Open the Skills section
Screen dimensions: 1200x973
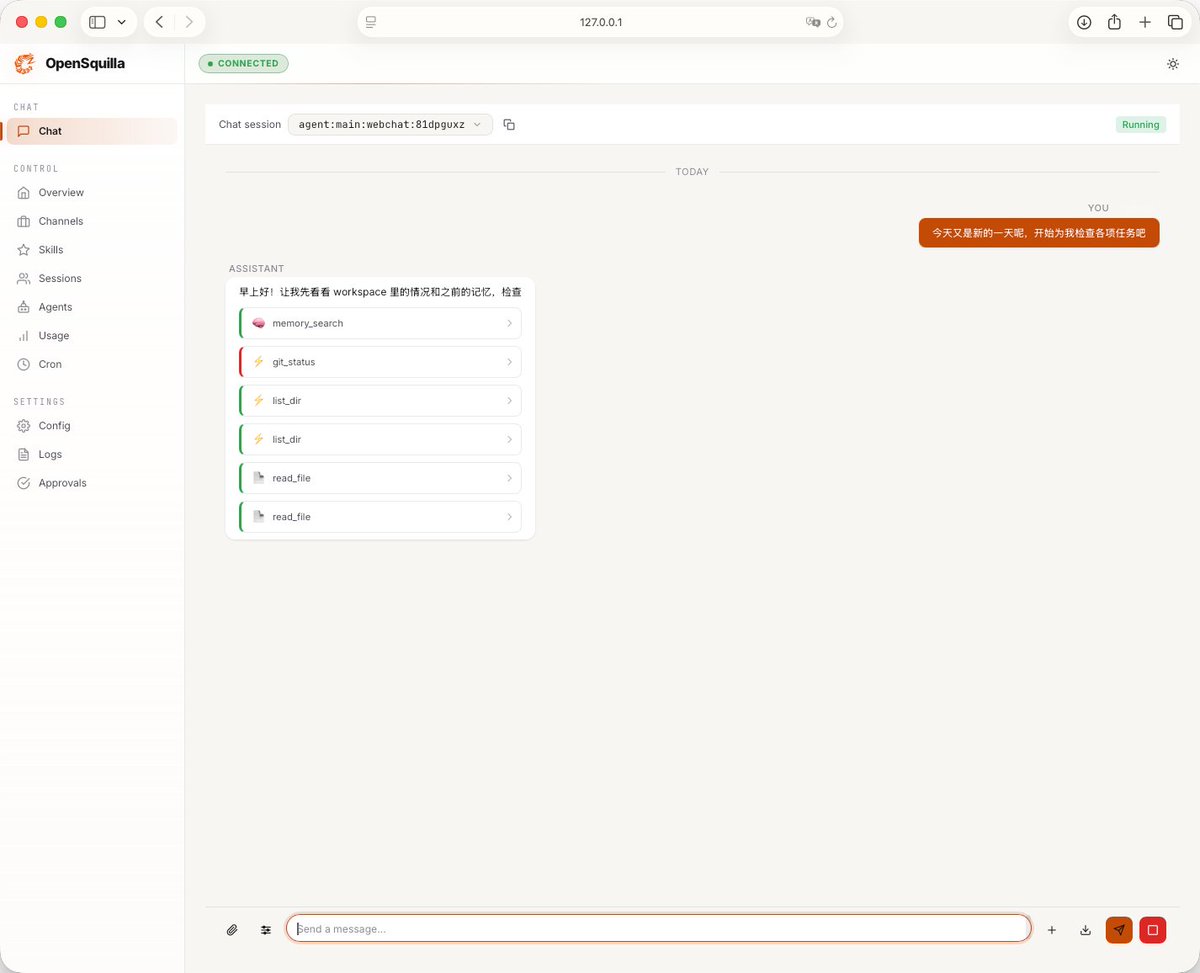tap(91, 250)
